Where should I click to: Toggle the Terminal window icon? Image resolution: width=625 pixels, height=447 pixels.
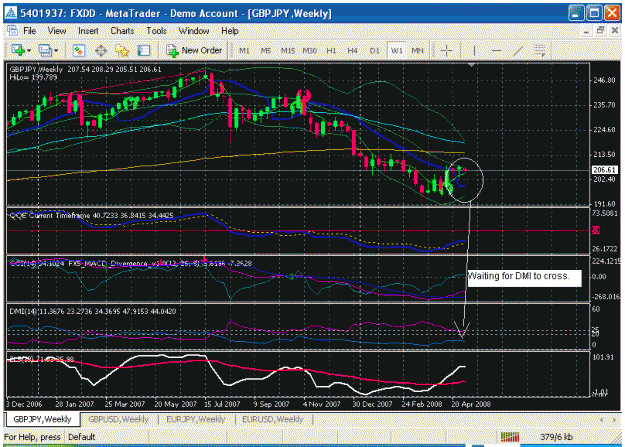(143, 50)
